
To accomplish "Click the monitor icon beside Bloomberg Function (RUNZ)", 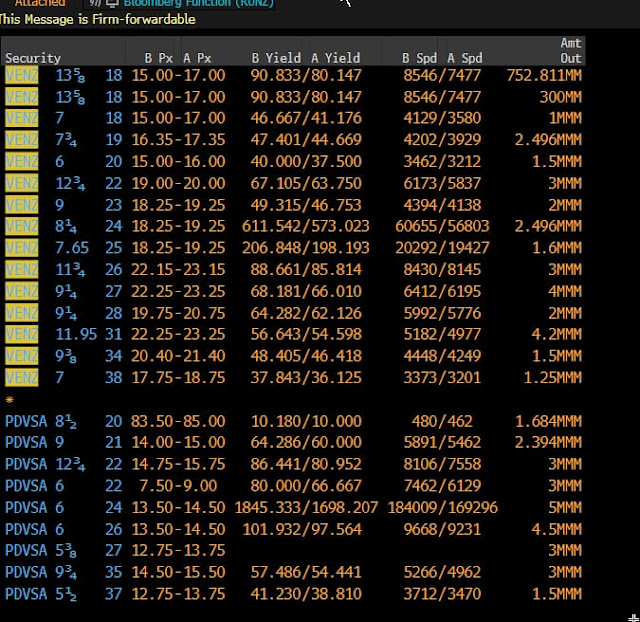I will 112,4.
